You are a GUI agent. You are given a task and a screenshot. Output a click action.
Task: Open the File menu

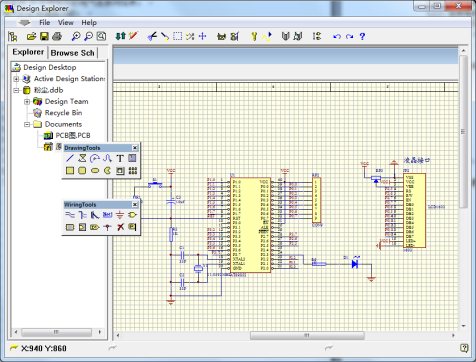point(45,23)
